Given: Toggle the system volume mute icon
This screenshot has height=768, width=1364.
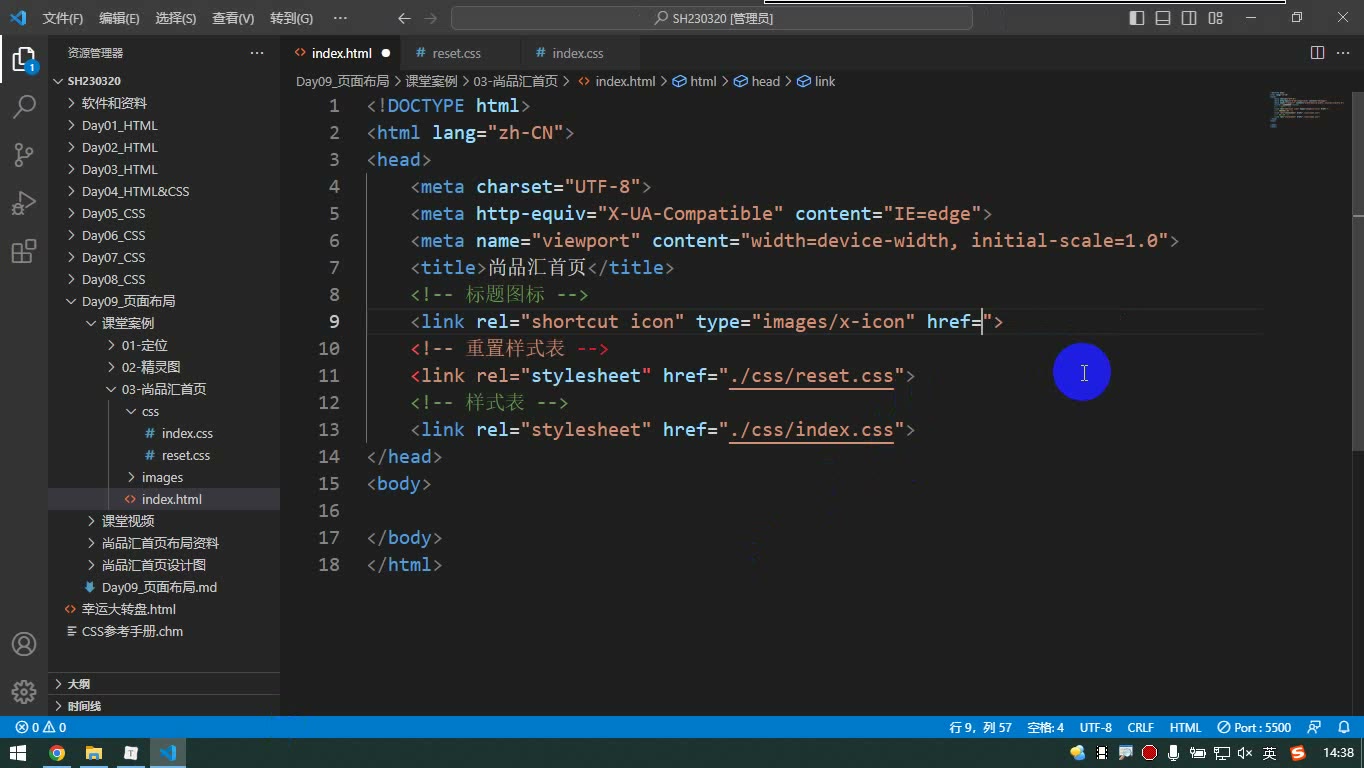Looking at the screenshot, I should (x=1245, y=753).
